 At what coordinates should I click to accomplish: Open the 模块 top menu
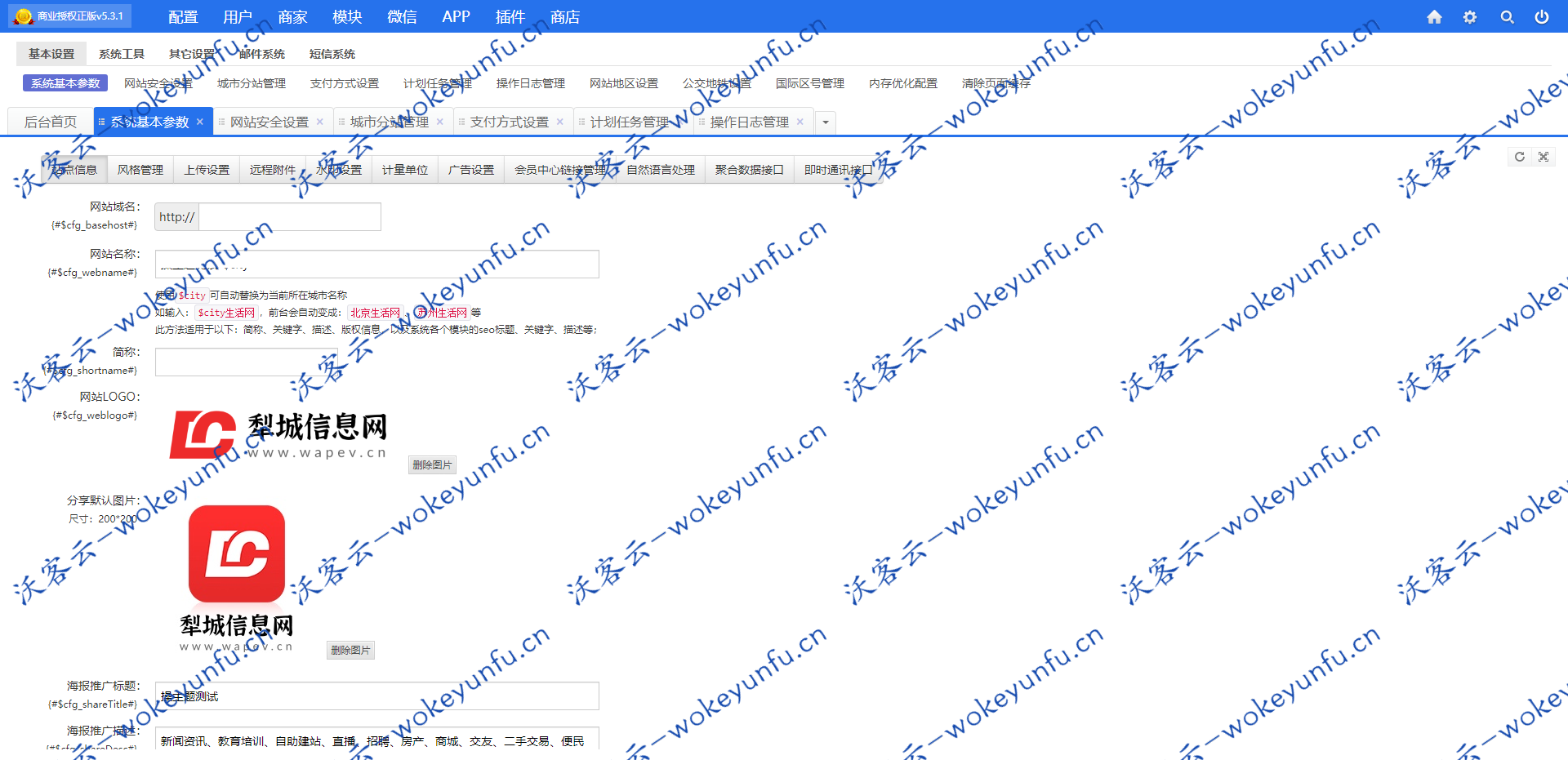(x=347, y=16)
